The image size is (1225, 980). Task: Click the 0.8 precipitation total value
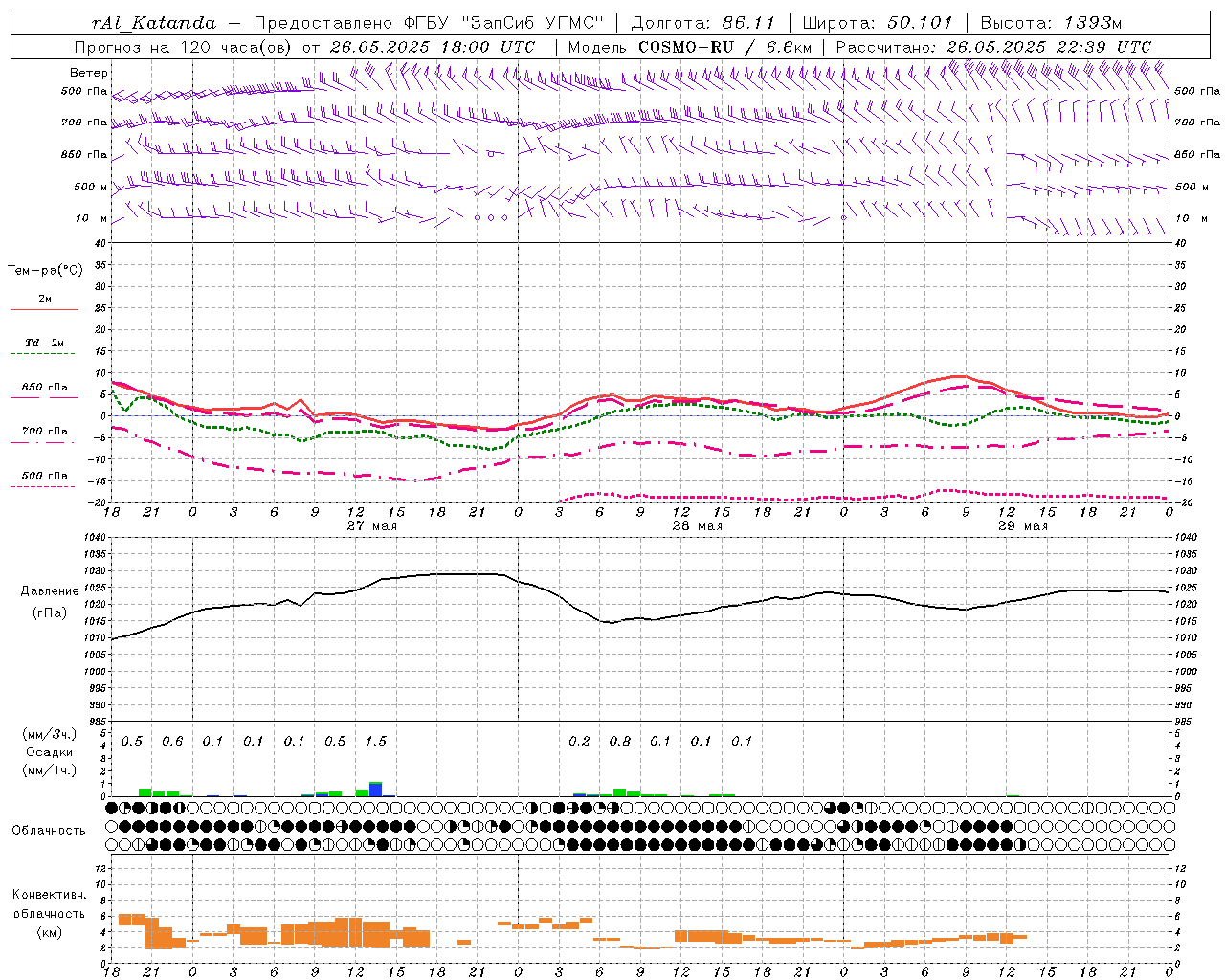click(x=620, y=741)
